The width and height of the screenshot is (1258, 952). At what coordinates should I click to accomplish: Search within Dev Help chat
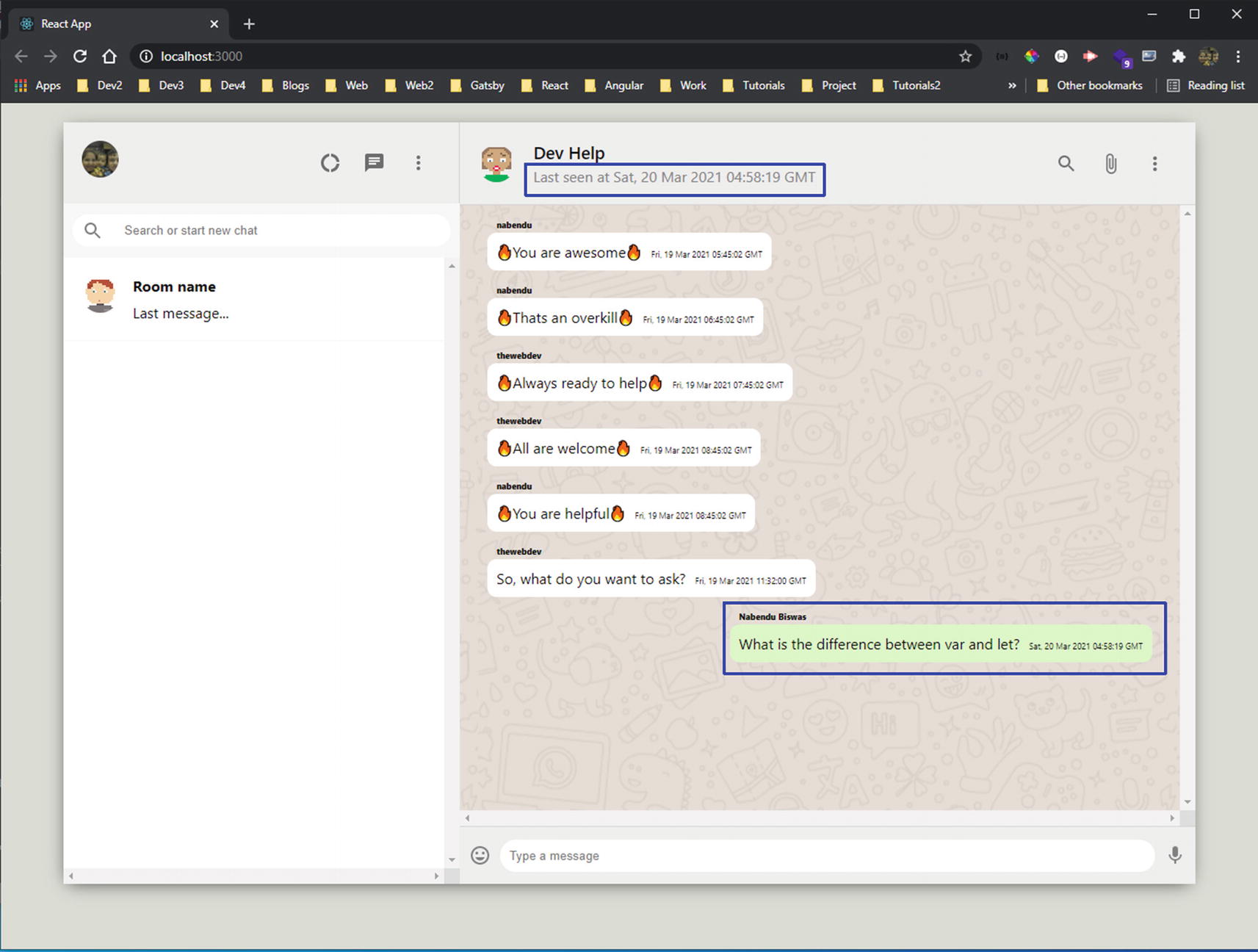point(1066,163)
